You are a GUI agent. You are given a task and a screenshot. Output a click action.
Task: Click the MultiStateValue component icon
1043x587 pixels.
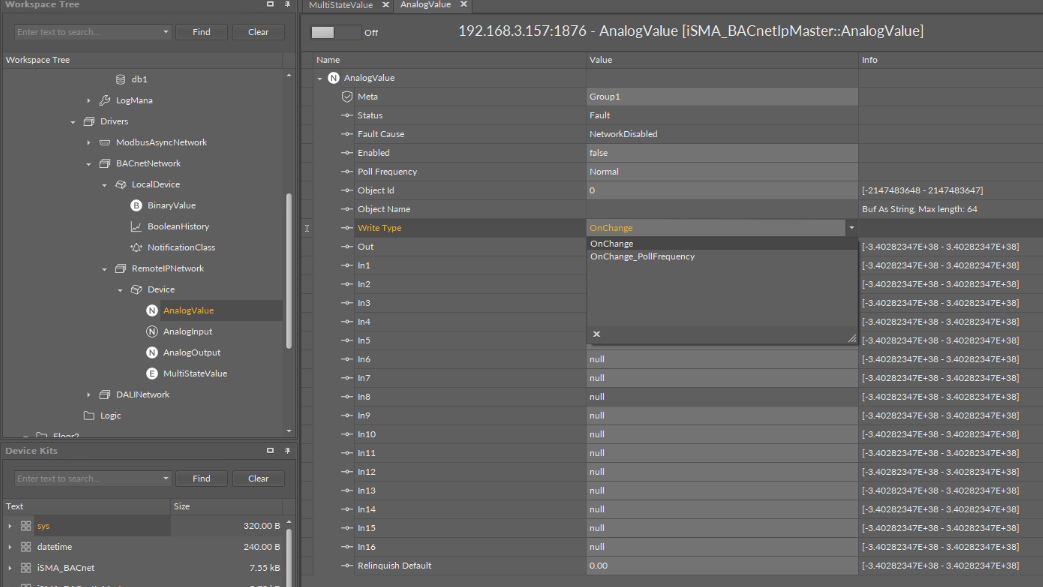coord(152,373)
